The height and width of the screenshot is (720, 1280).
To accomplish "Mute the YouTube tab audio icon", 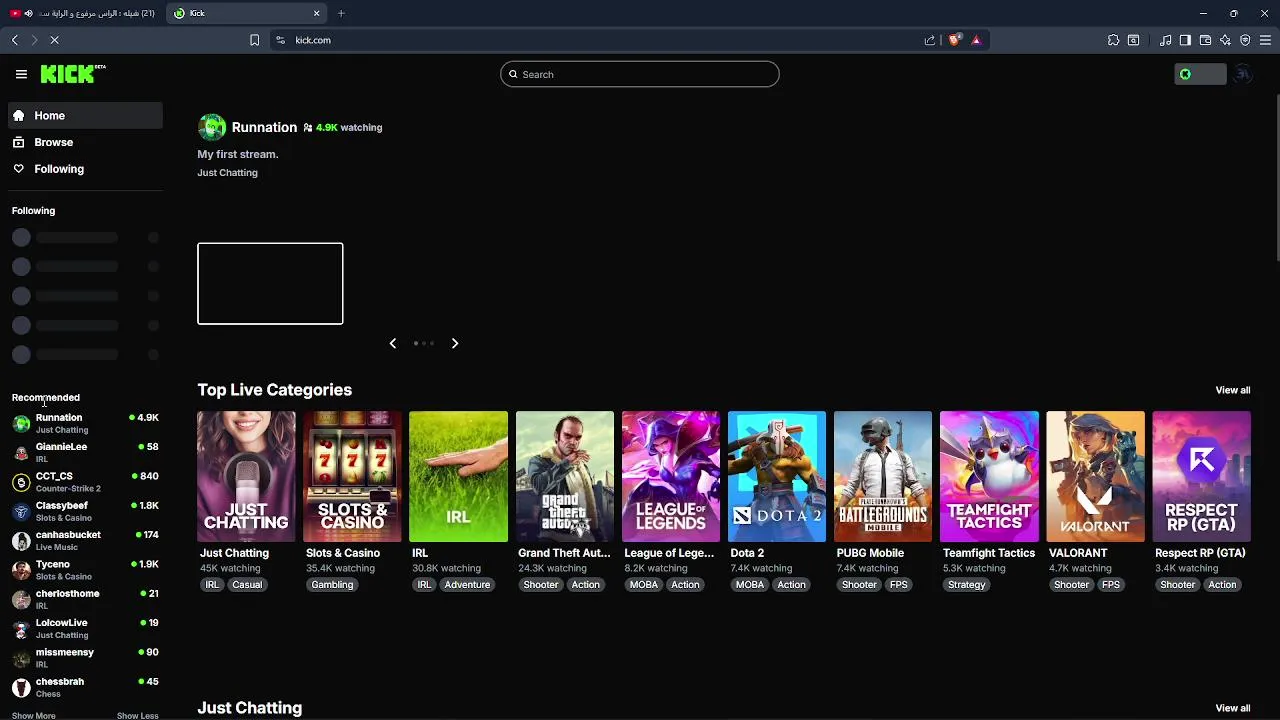I will [x=28, y=13].
